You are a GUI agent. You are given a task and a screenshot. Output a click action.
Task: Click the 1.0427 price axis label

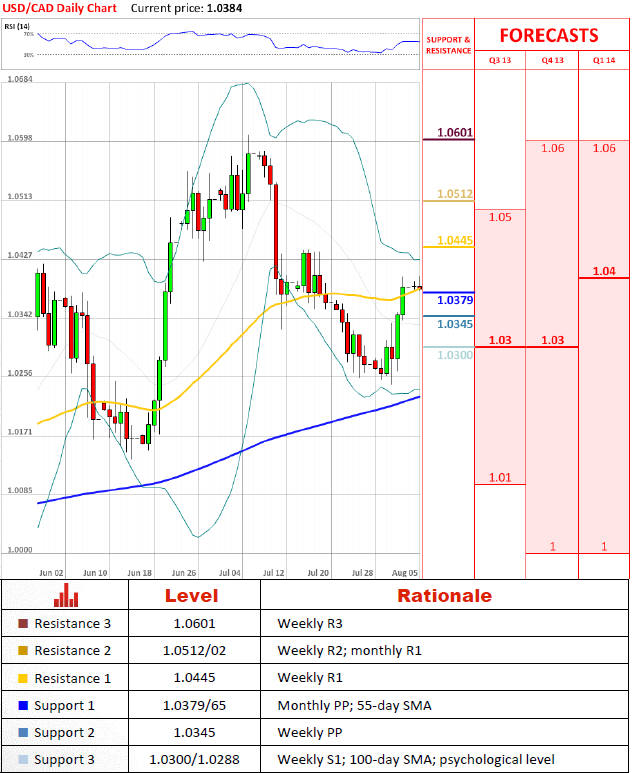tap(20, 255)
